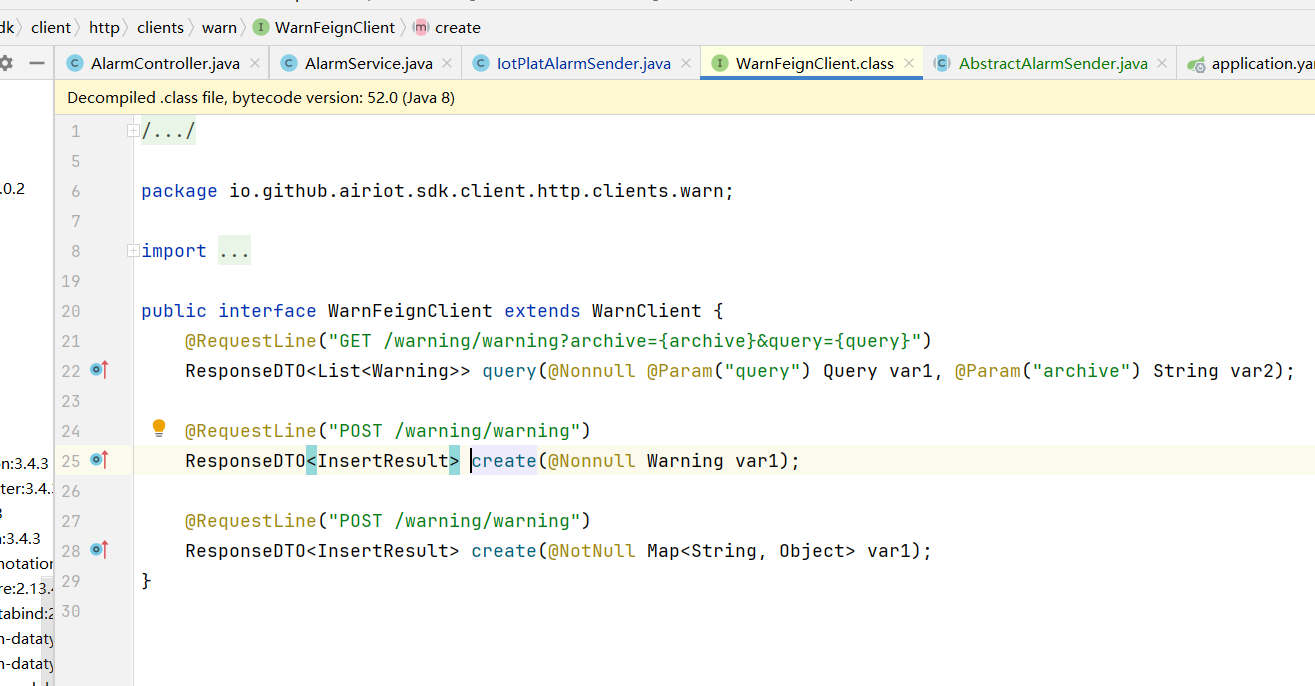Click the hide panel minus icon
The width and height of the screenshot is (1315, 686).
pyautogui.click(x=37, y=63)
